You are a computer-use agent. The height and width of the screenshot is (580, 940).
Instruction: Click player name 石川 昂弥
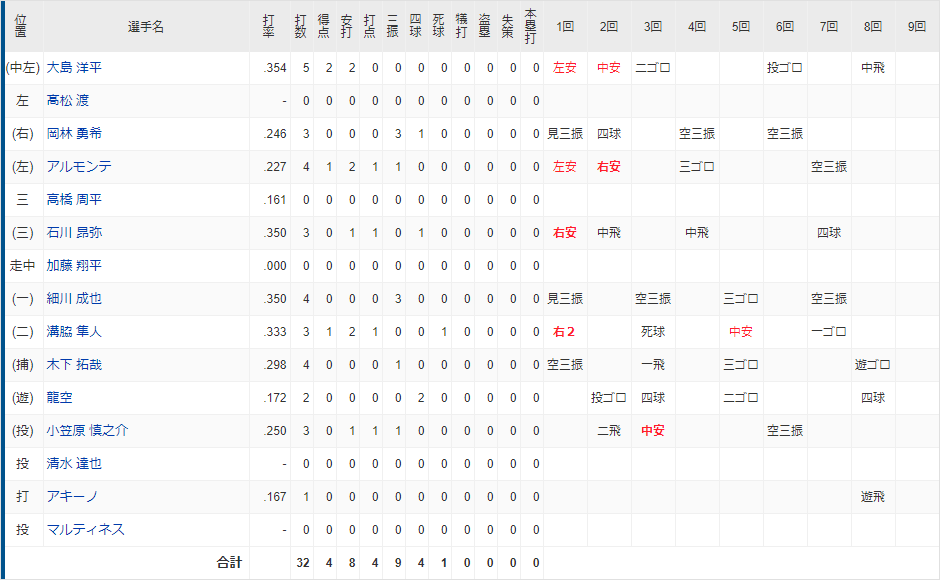[x=74, y=233]
